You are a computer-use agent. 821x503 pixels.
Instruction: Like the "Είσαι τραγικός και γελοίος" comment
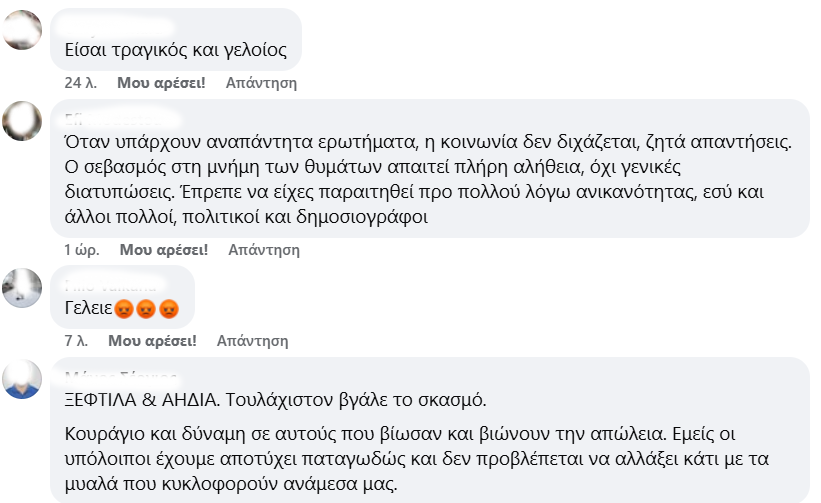[x=161, y=83]
